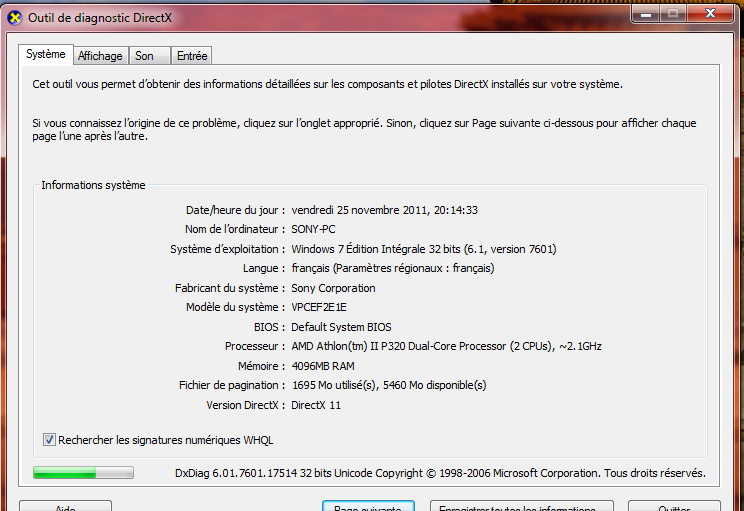744x511 pixels.
Task: Click the 4096MB RAM memory value
Action: pyautogui.click(x=323, y=366)
